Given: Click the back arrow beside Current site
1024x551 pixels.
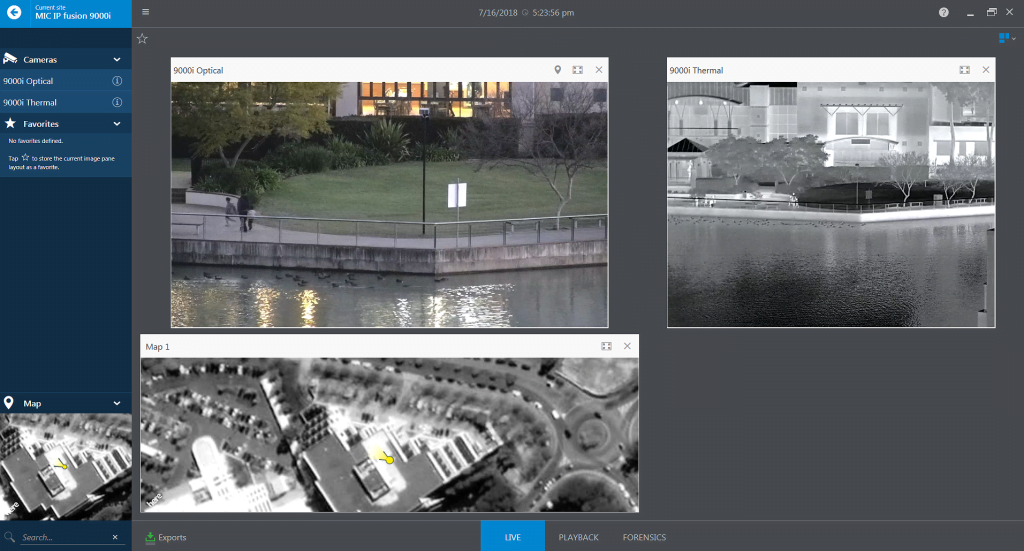Looking at the screenshot, I should pyautogui.click(x=14, y=13).
